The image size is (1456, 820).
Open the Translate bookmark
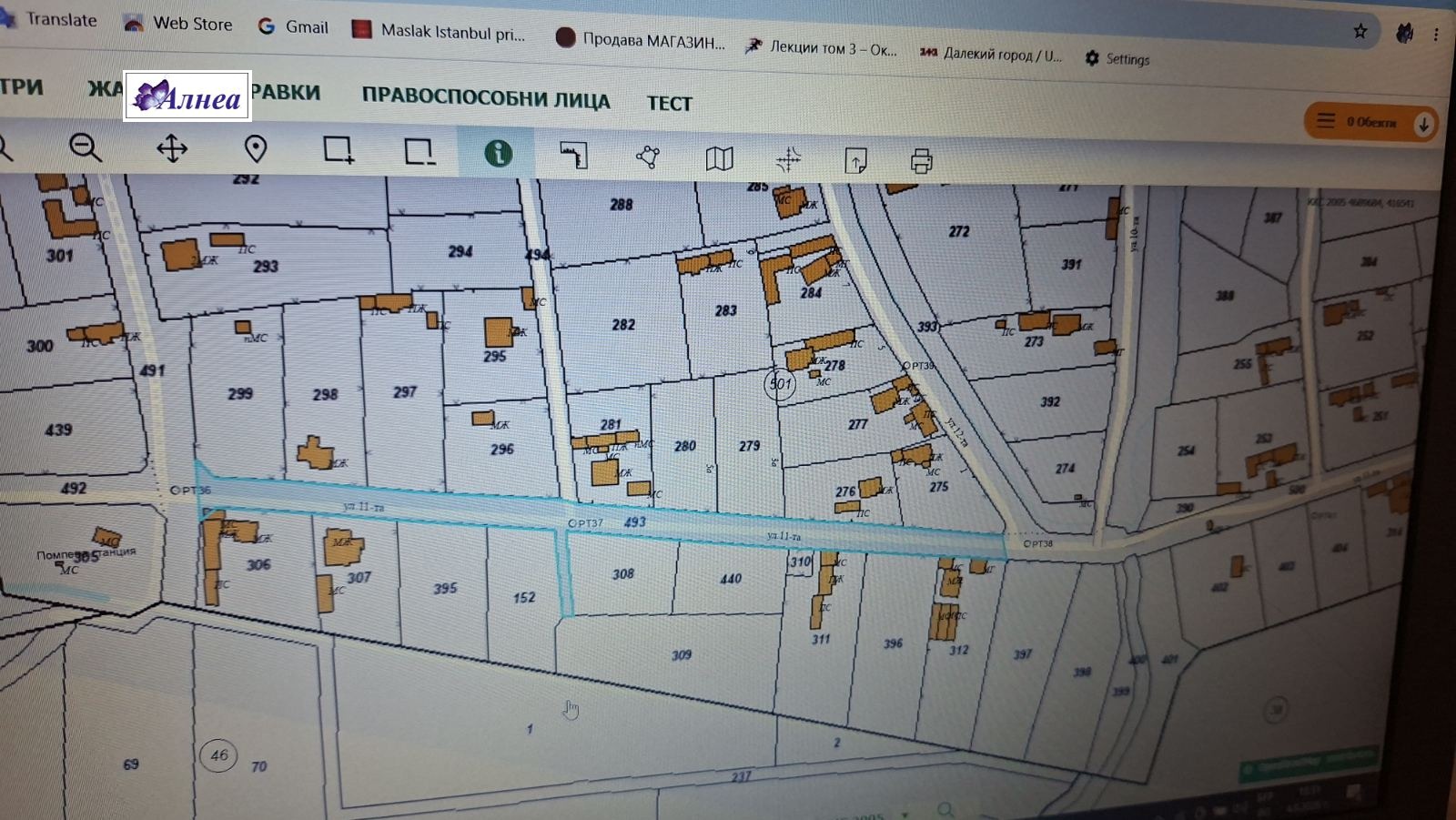[50, 19]
